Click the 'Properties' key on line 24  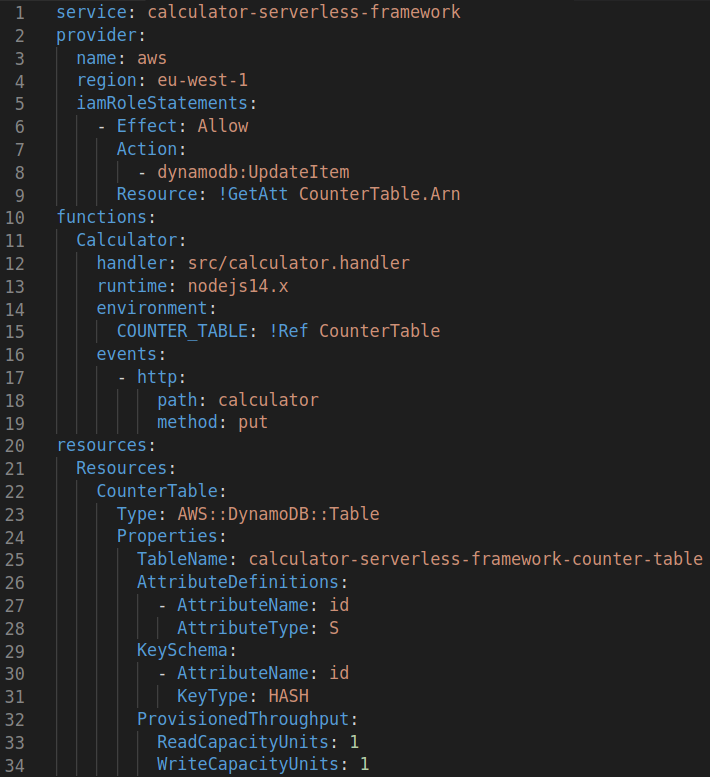click(167, 536)
